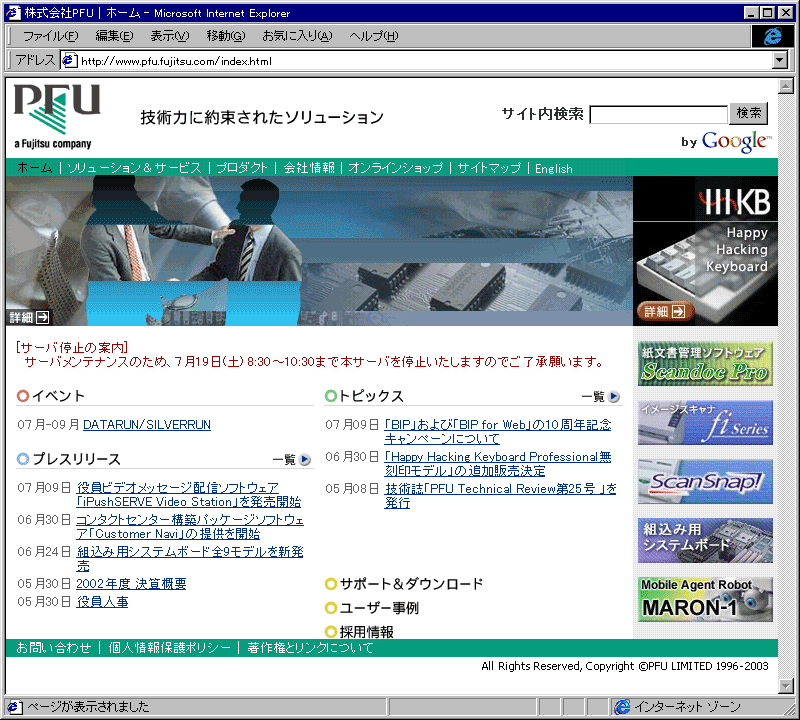Click the PFU company logo
The width and height of the screenshot is (800, 720).
point(57,117)
